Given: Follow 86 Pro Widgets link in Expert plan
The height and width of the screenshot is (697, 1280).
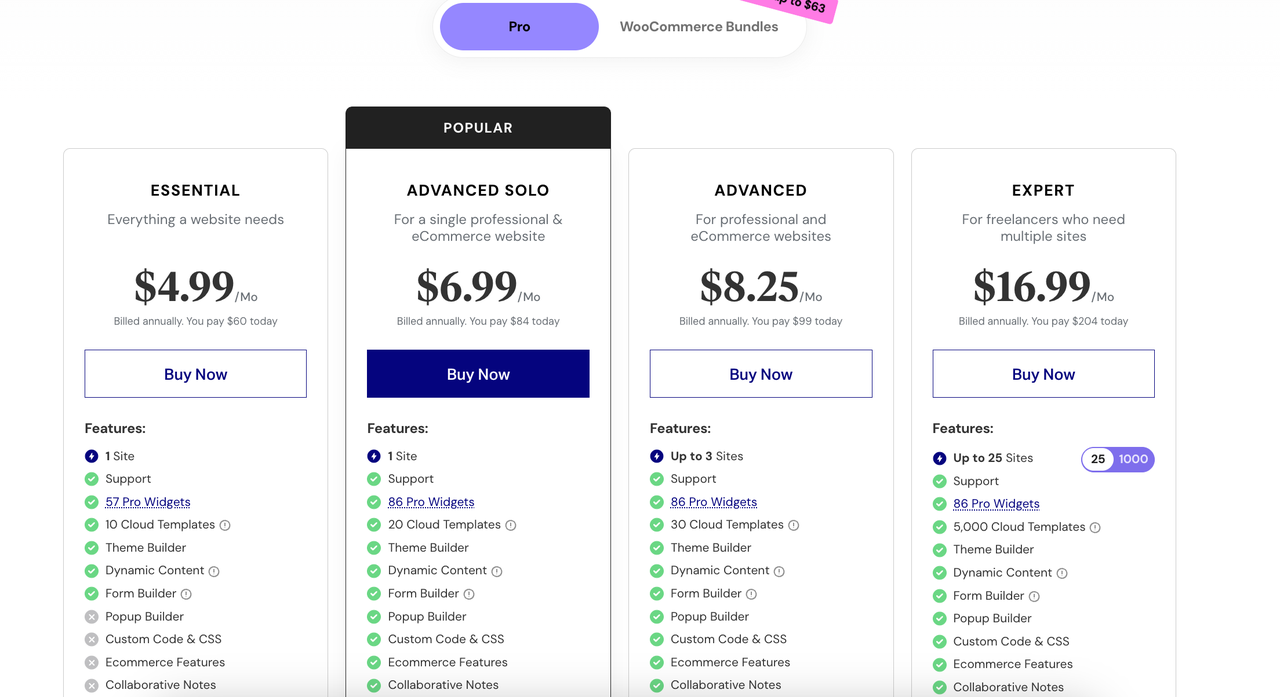Looking at the screenshot, I should click(996, 504).
